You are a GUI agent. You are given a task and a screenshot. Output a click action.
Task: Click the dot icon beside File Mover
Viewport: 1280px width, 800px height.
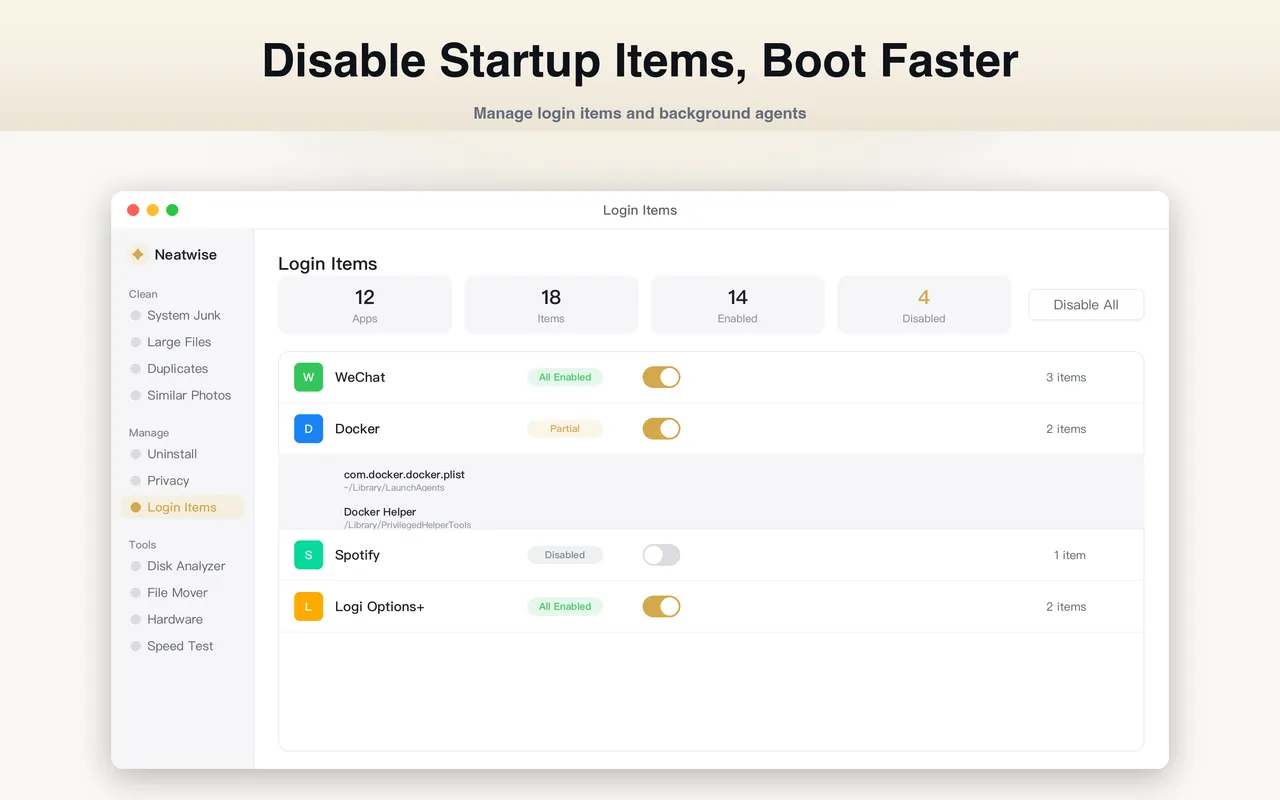click(x=136, y=593)
